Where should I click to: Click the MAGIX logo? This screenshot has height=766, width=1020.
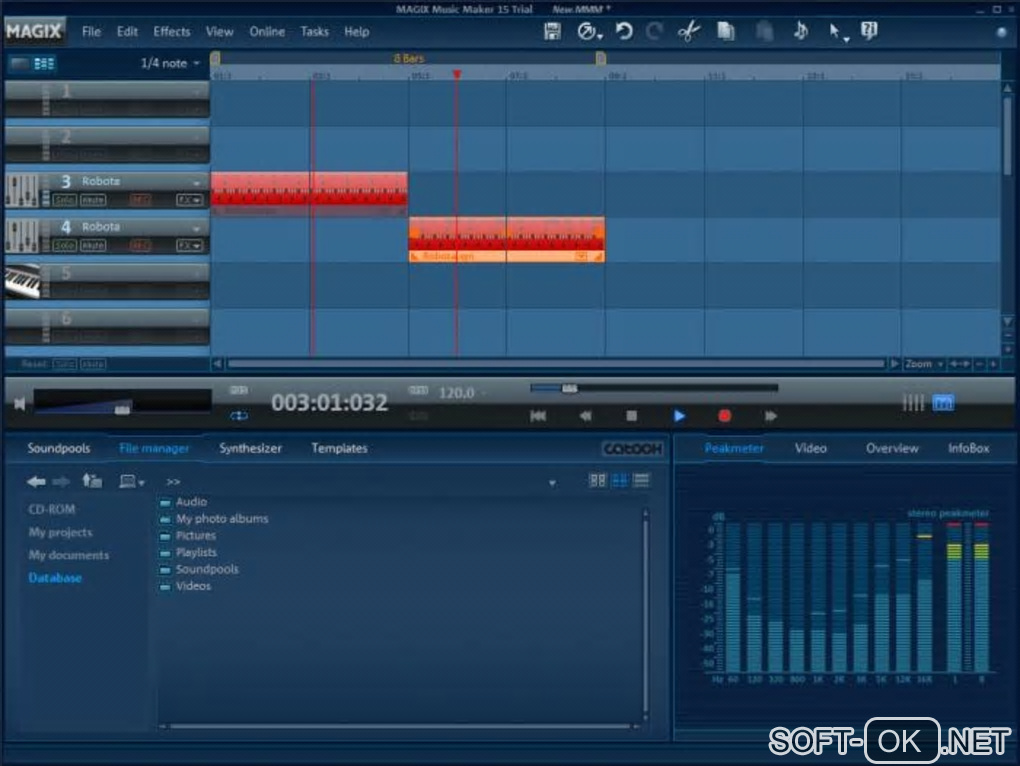[34, 31]
